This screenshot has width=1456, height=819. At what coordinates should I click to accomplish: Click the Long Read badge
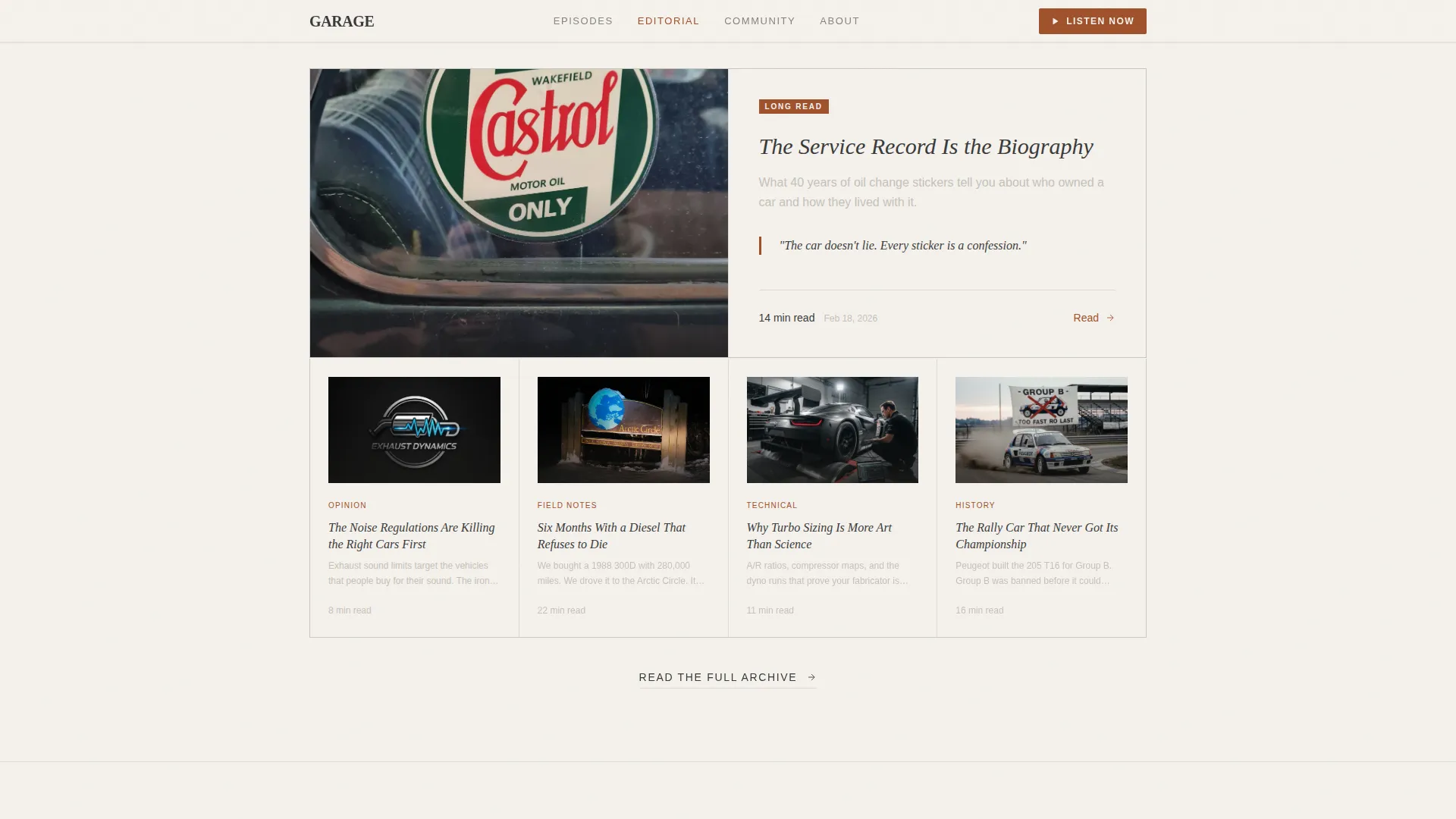click(x=793, y=106)
